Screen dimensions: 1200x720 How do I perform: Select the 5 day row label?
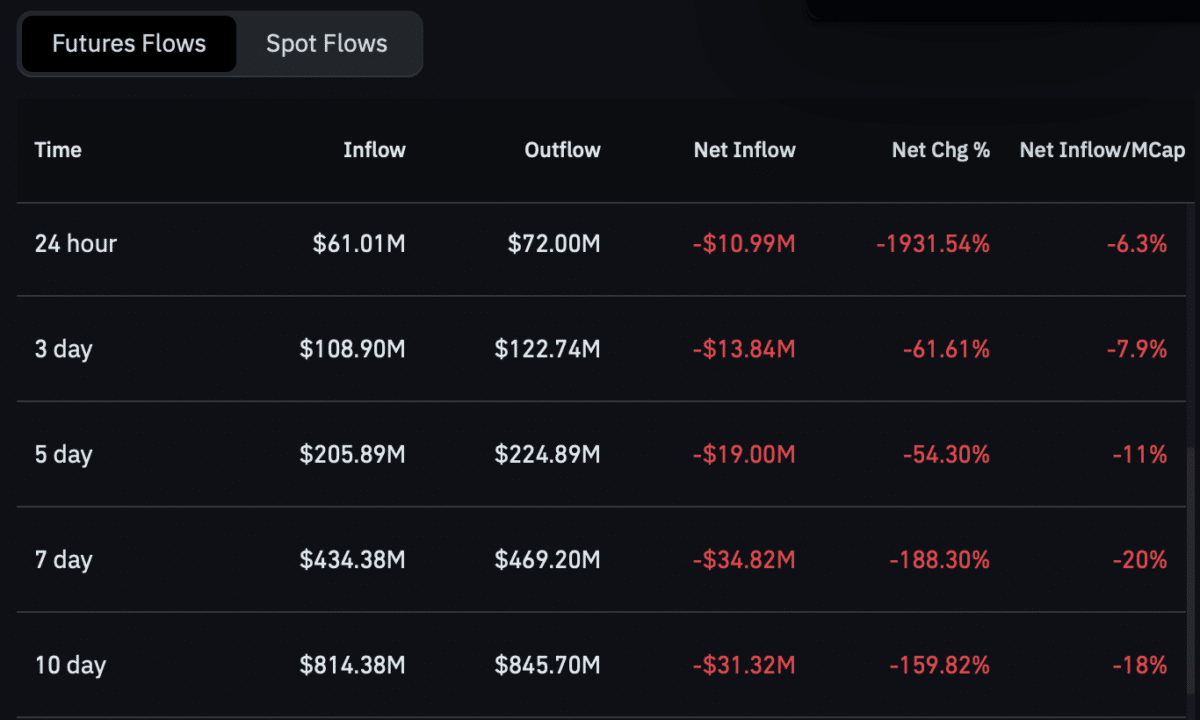pos(63,454)
